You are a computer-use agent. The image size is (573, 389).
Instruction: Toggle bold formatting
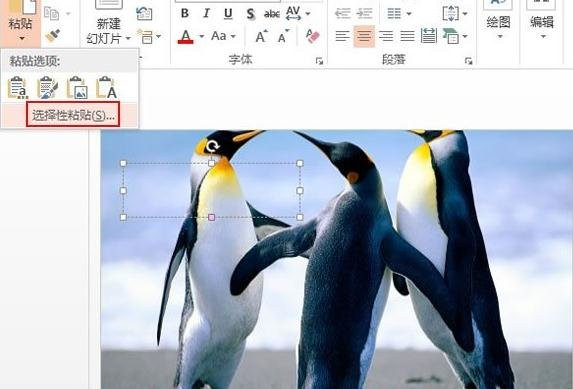(185, 14)
